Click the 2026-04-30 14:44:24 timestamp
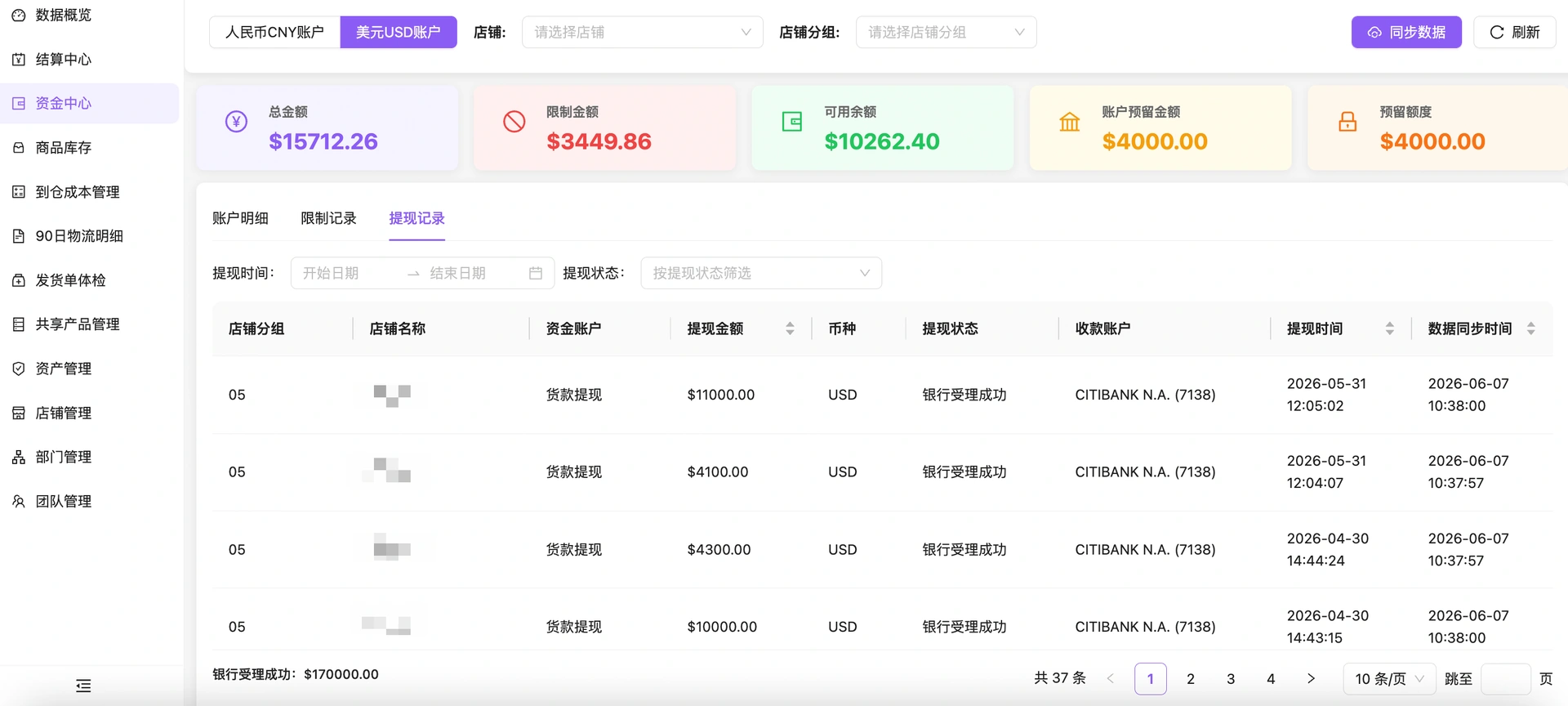 click(1328, 549)
